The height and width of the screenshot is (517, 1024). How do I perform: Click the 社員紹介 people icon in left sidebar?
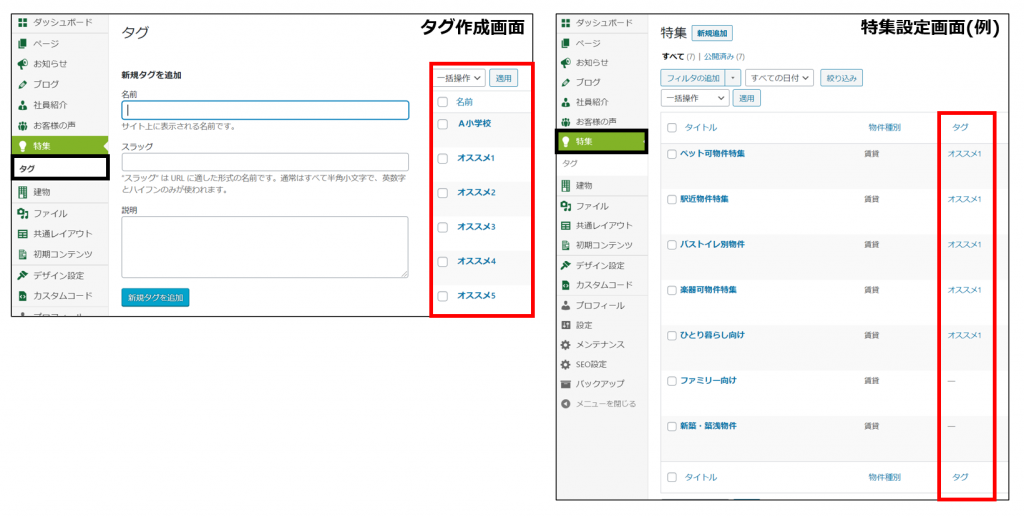[x=22, y=104]
